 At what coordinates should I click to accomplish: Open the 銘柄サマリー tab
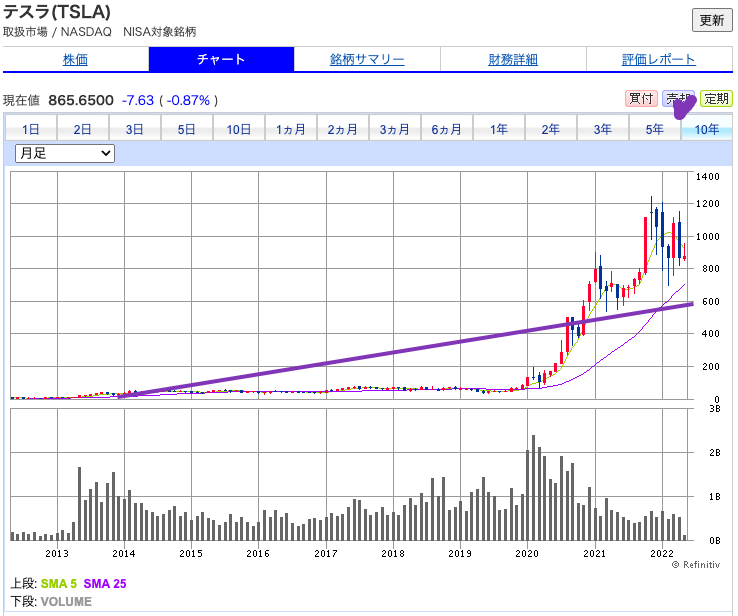367,60
